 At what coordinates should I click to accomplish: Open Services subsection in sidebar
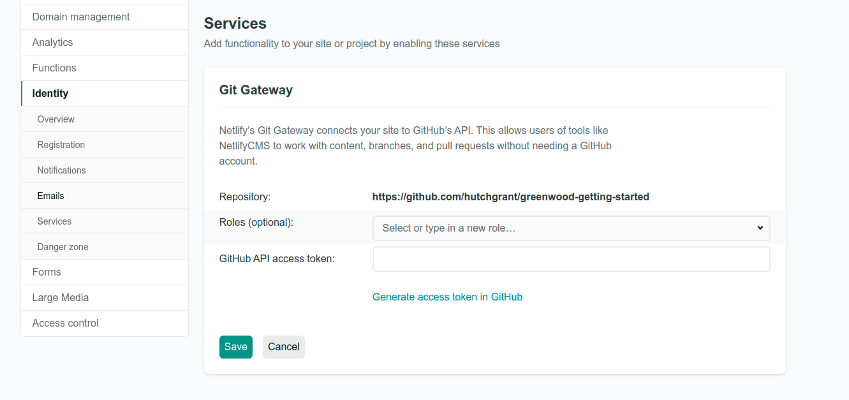[105, 221]
